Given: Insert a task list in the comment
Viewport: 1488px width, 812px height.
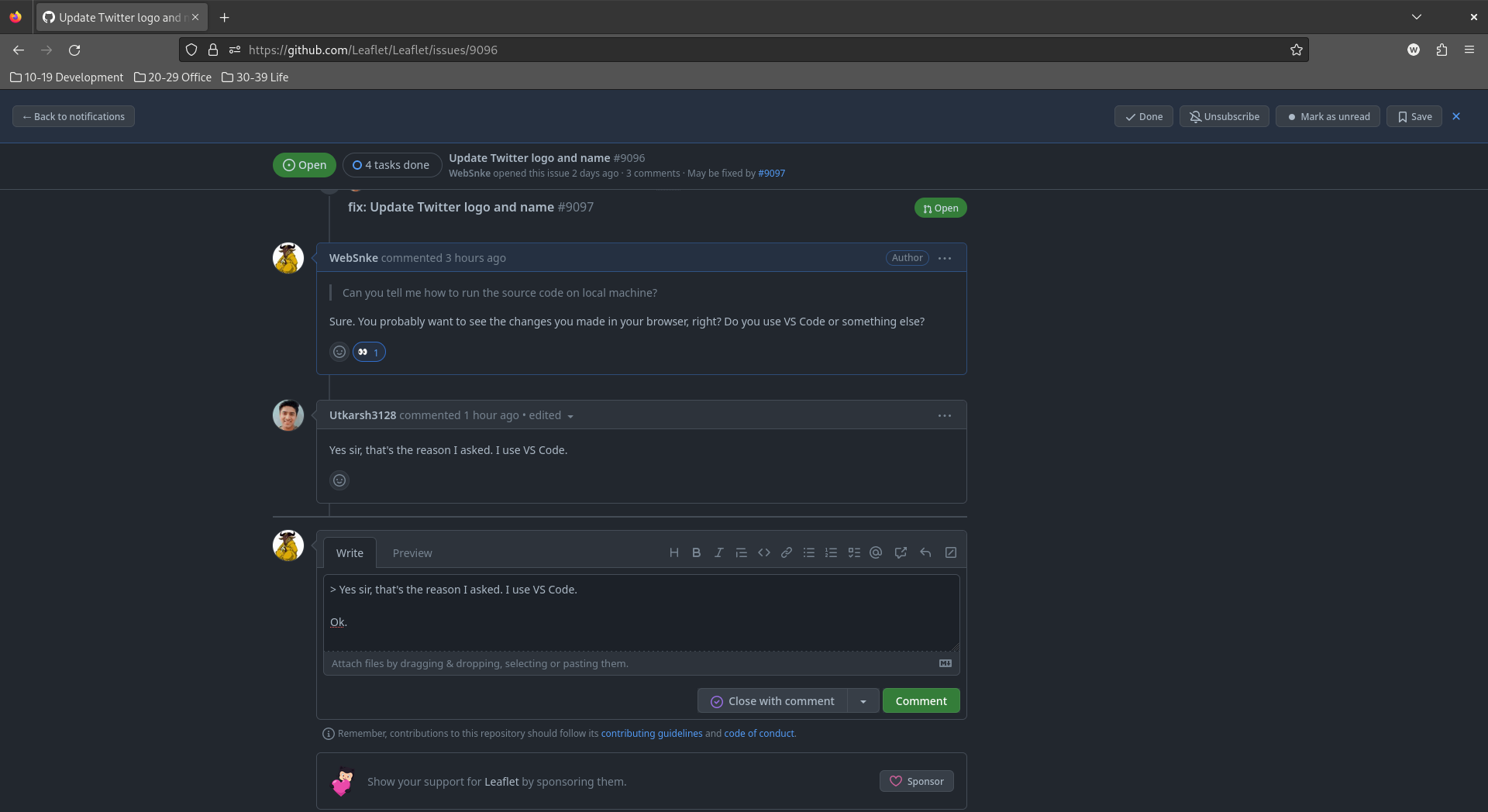Looking at the screenshot, I should click(x=853, y=552).
